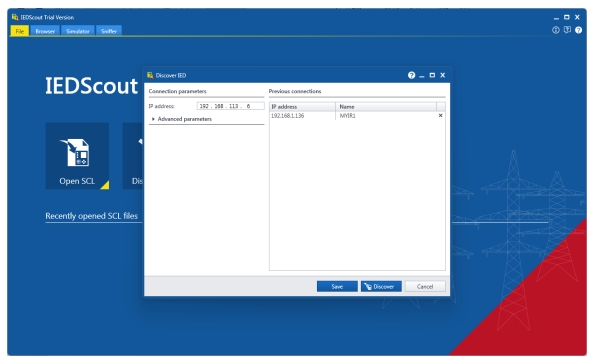
Task: Click the Save button
Action: [337, 287]
